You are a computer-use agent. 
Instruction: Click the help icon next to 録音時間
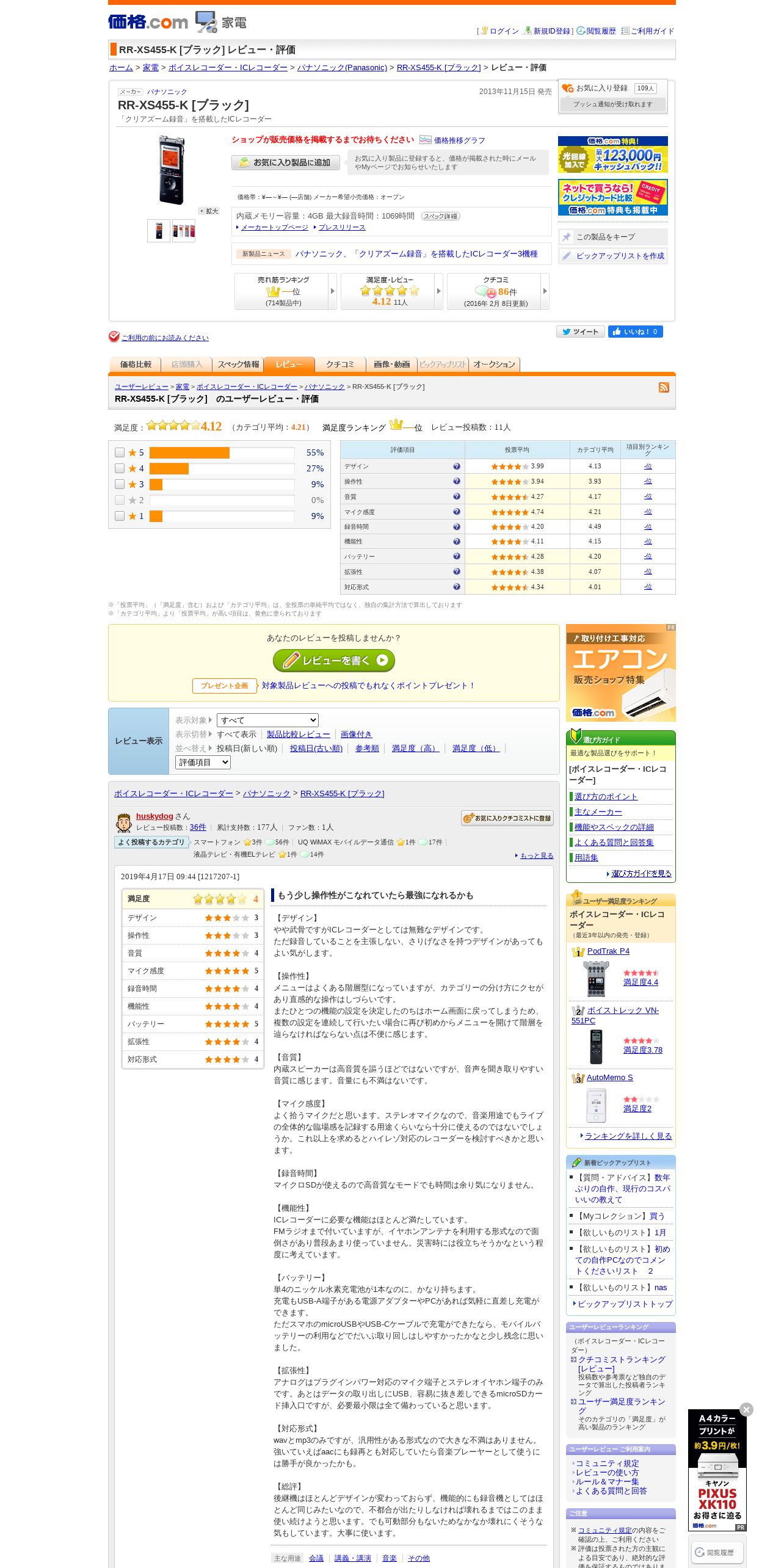[x=456, y=526]
